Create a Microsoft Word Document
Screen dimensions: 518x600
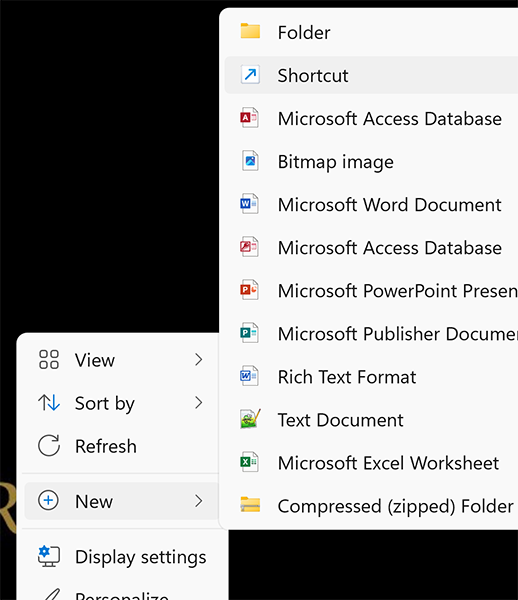[x=371, y=204]
